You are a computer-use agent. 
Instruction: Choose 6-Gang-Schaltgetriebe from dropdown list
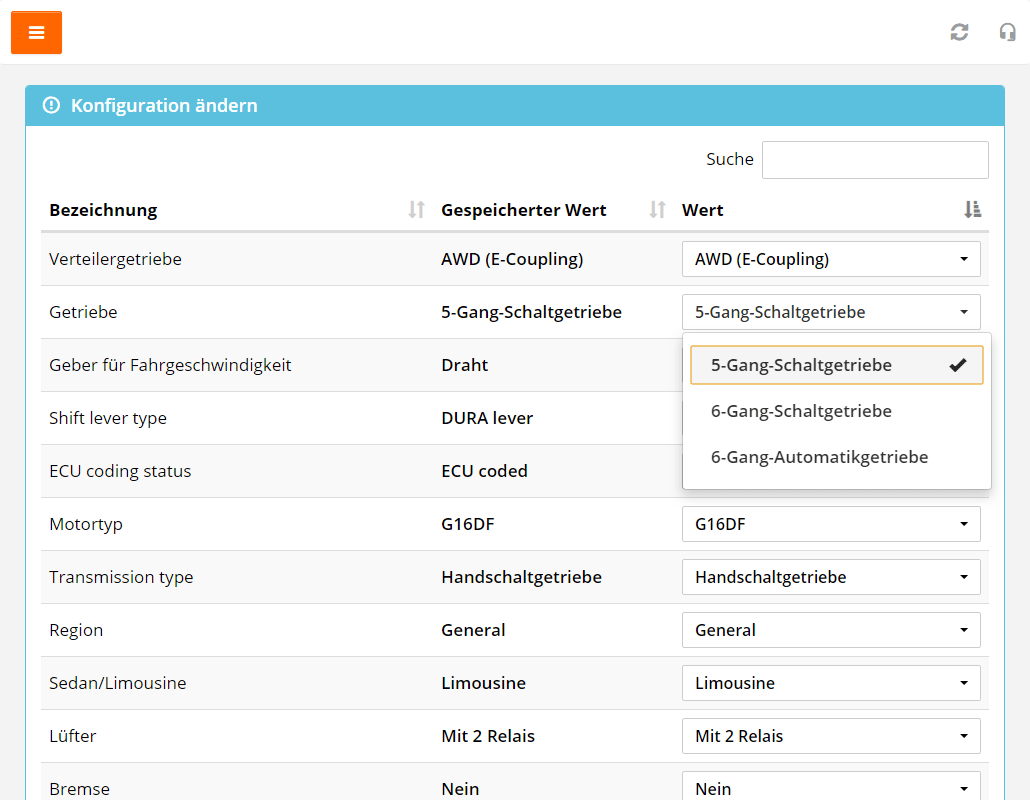coord(801,411)
